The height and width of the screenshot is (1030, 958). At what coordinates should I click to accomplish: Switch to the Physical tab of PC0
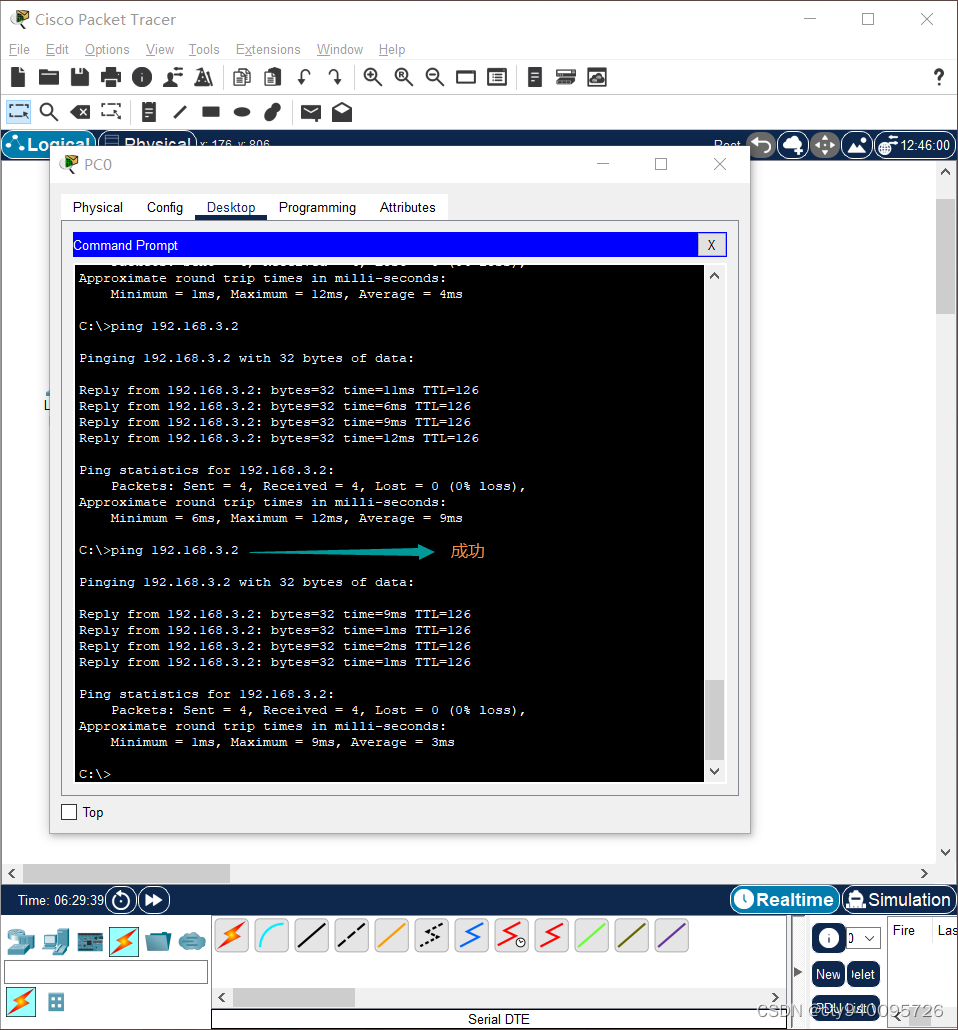98,208
